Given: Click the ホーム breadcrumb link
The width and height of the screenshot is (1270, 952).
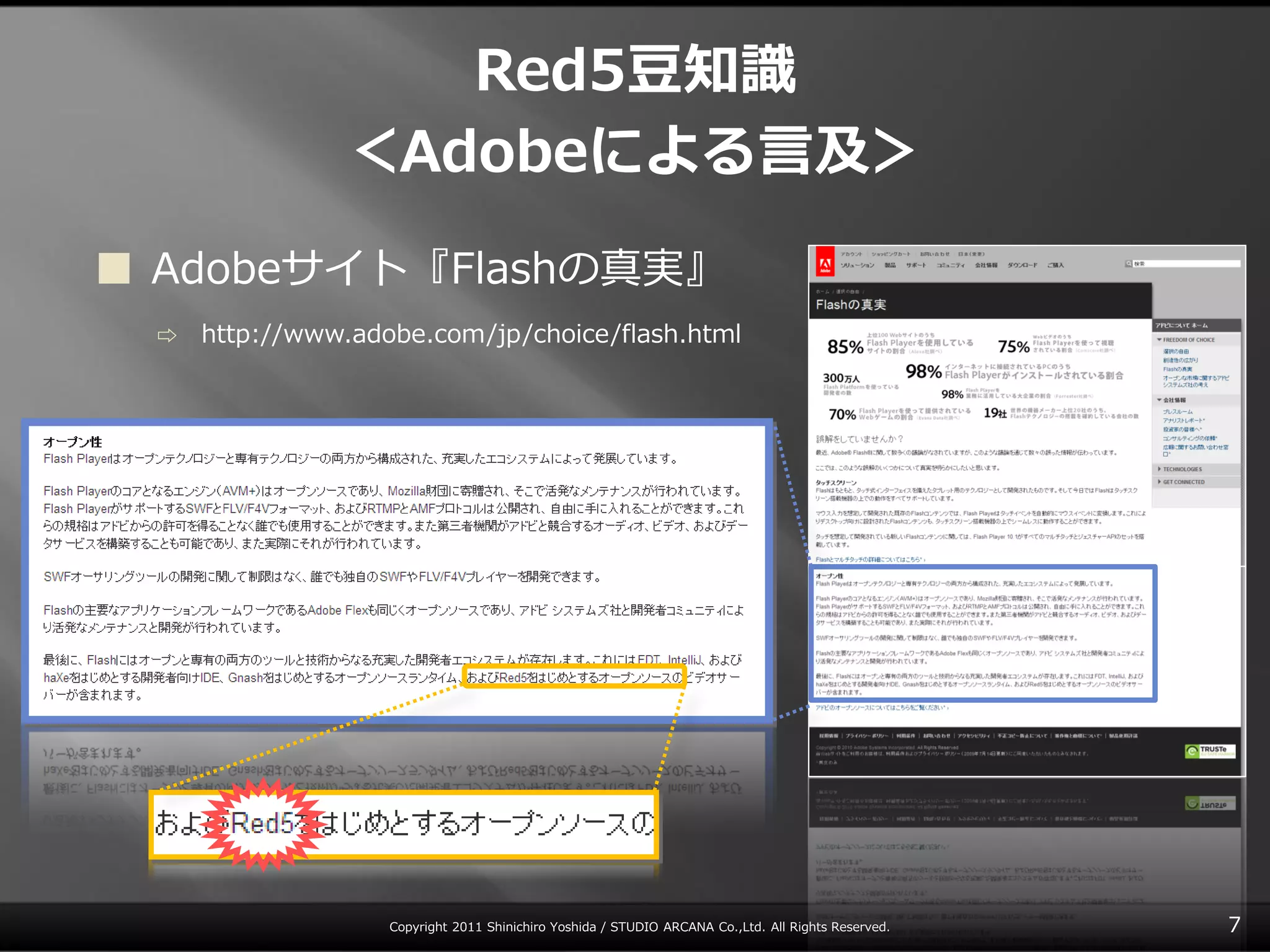Looking at the screenshot, I should pyautogui.click(x=822, y=291).
